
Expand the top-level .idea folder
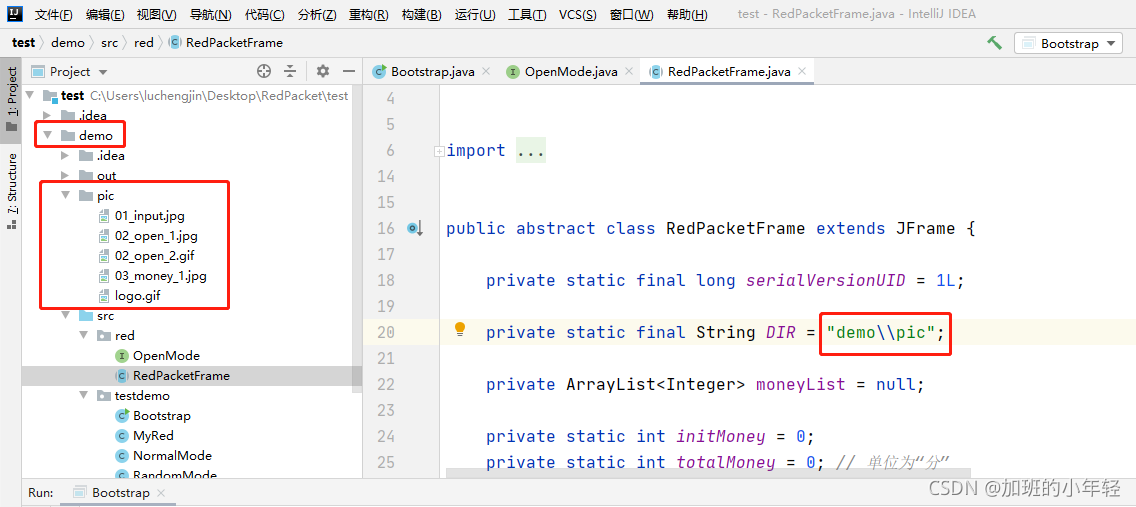[47, 115]
